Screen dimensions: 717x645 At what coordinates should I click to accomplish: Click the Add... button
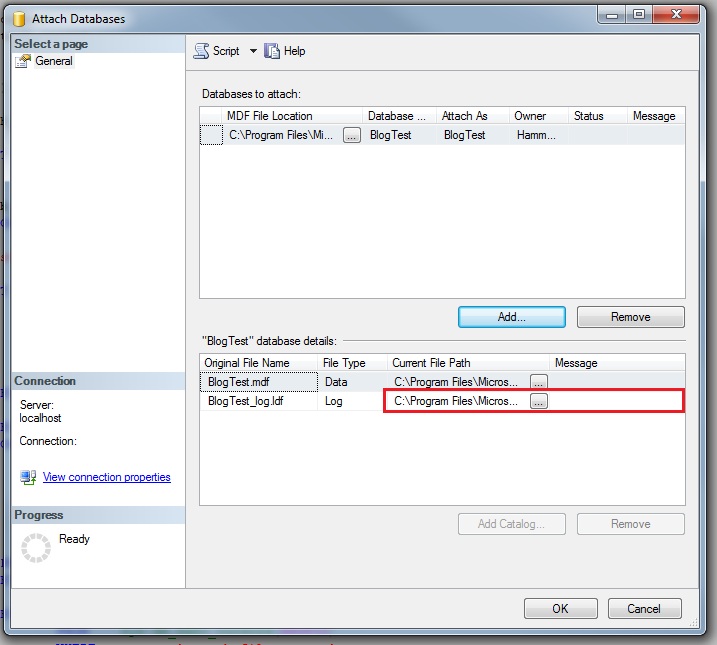[x=511, y=317]
